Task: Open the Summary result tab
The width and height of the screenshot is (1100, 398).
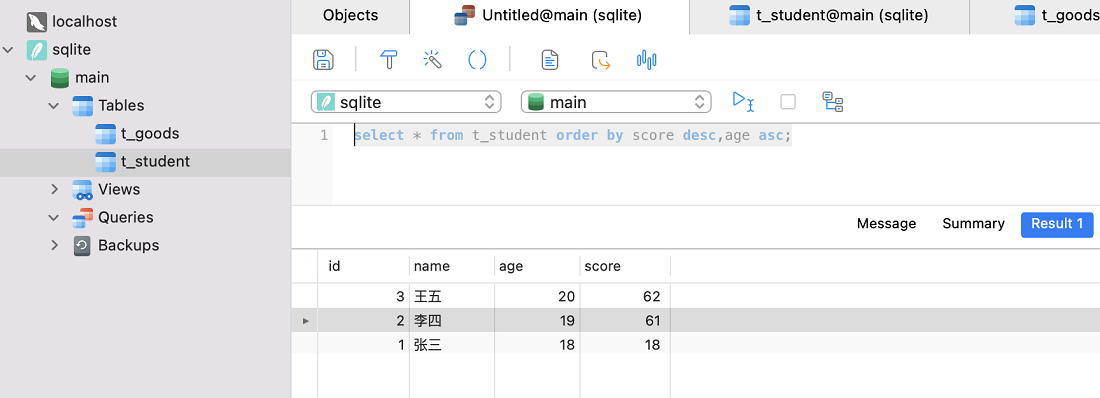Action: pos(973,224)
